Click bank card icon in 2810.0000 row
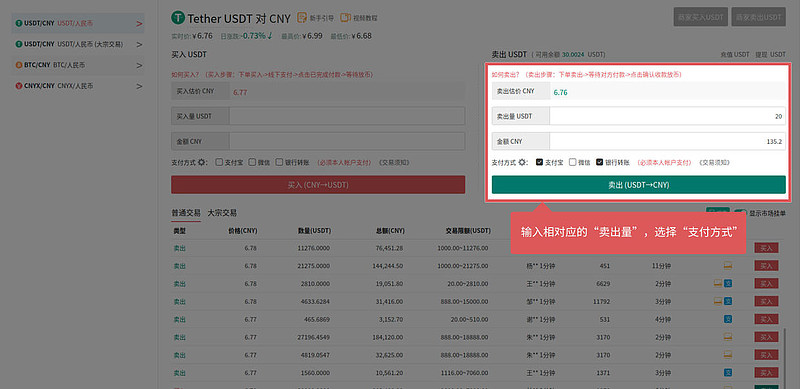This screenshot has width=800, height=389. click(718, 283)
